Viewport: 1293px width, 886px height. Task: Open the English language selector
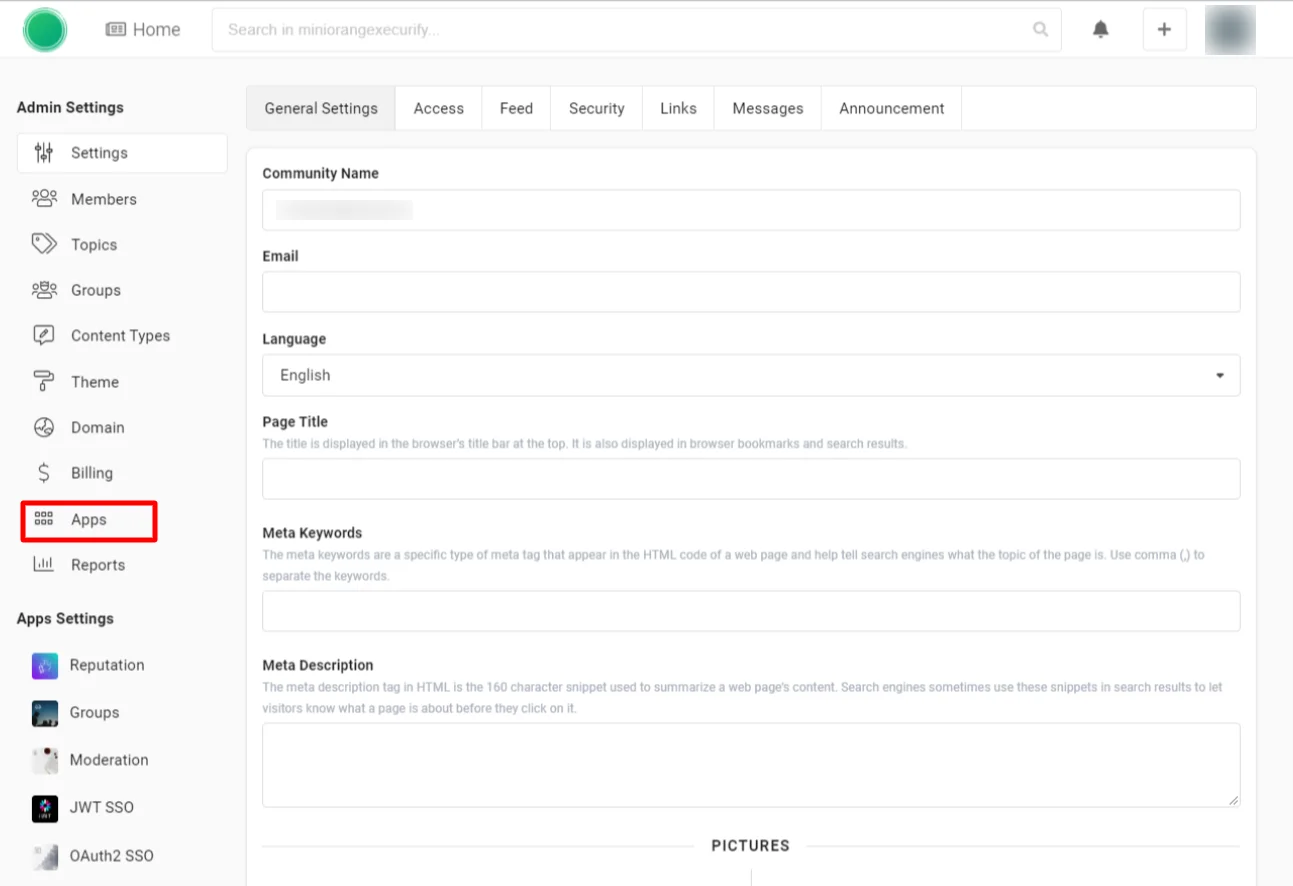(x=750, y=374)
